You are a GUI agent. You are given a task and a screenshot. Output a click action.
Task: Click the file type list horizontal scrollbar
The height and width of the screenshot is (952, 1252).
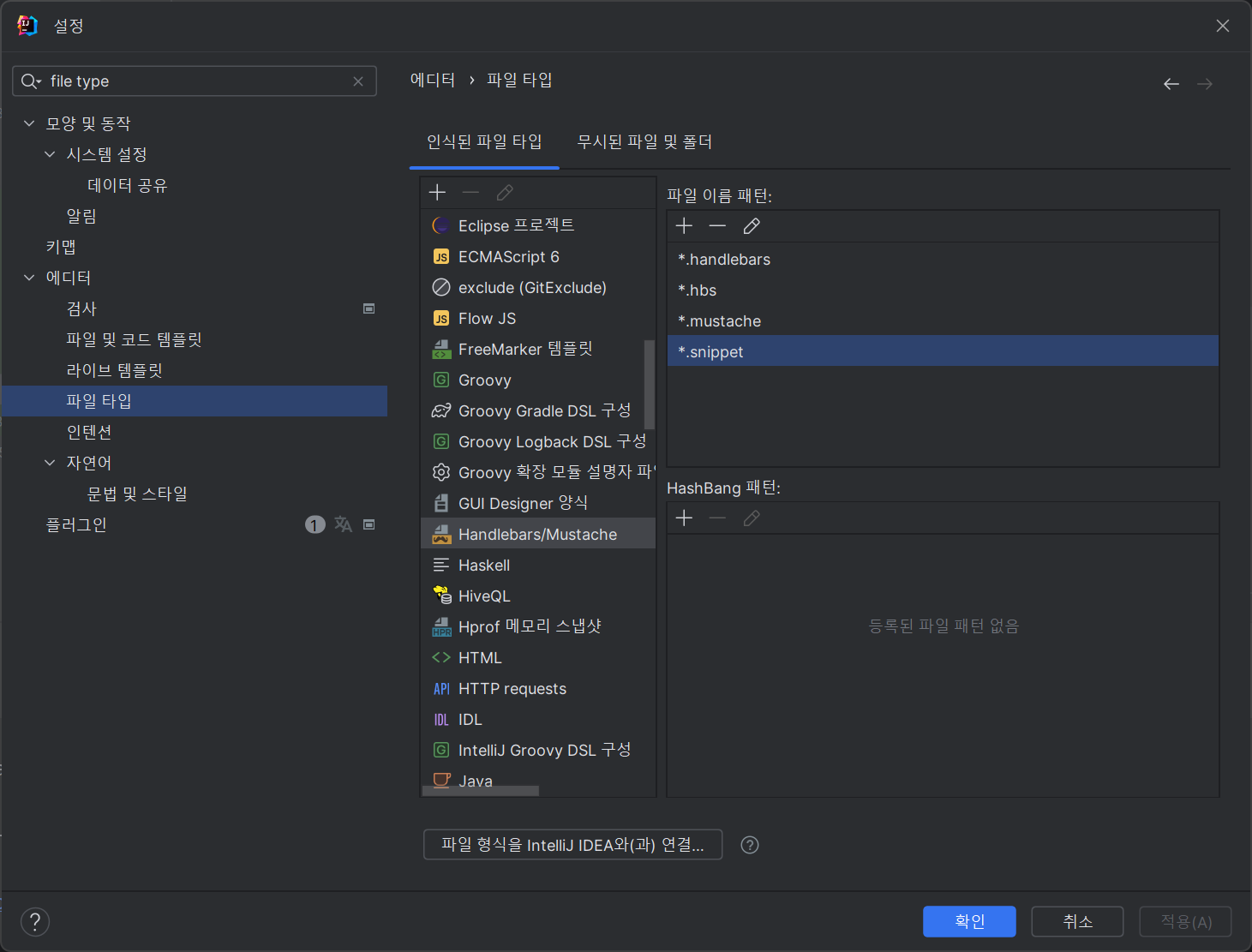(481, 791)
